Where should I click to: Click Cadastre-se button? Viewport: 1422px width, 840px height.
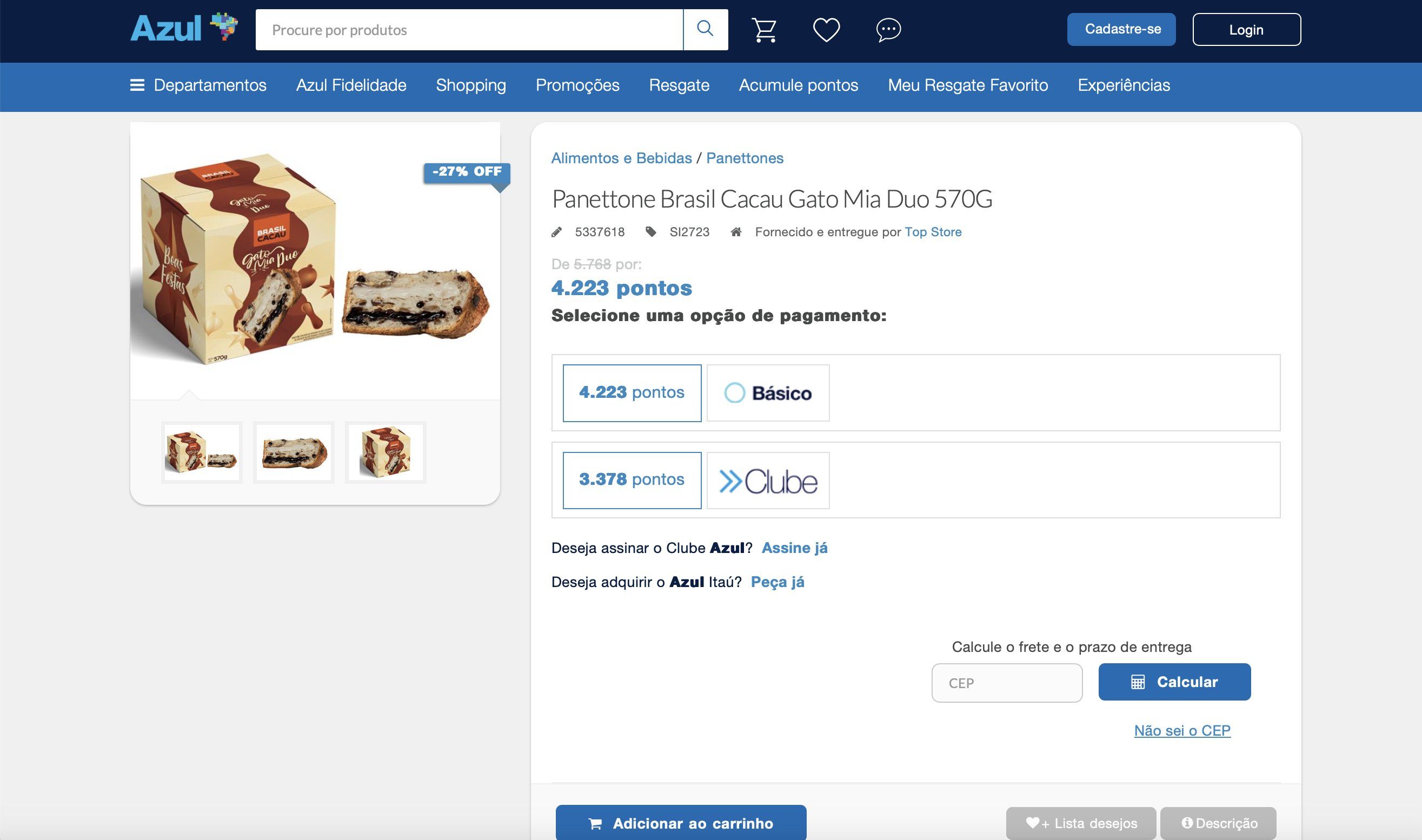pyautogui.click(x=1121, y=29)
